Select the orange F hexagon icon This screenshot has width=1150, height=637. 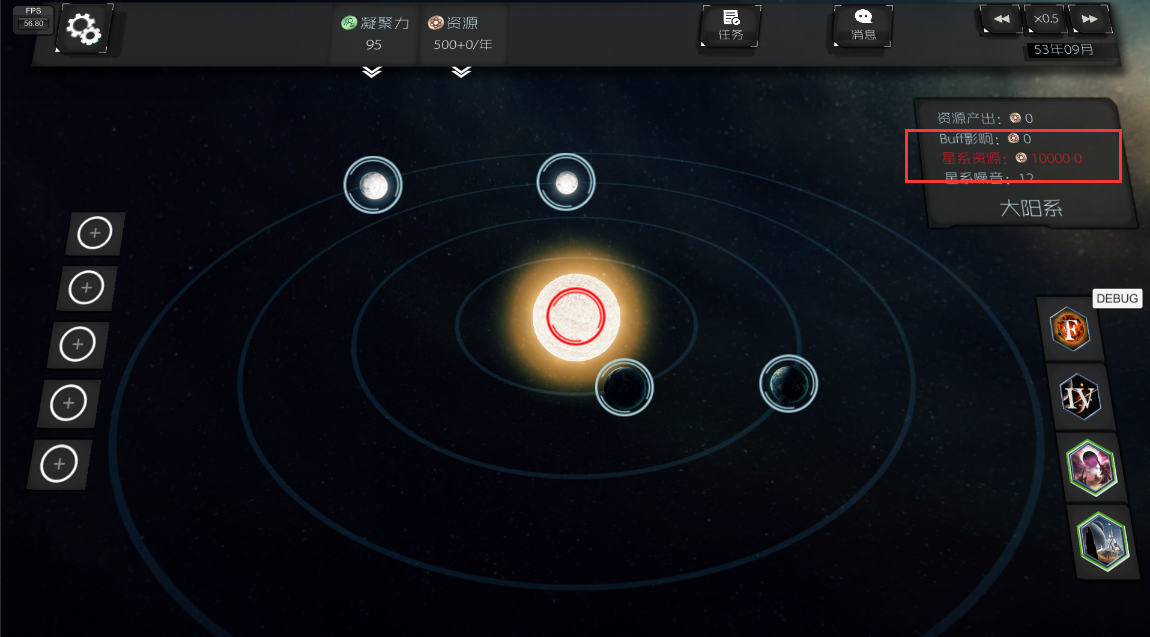tap(1070, 329)
